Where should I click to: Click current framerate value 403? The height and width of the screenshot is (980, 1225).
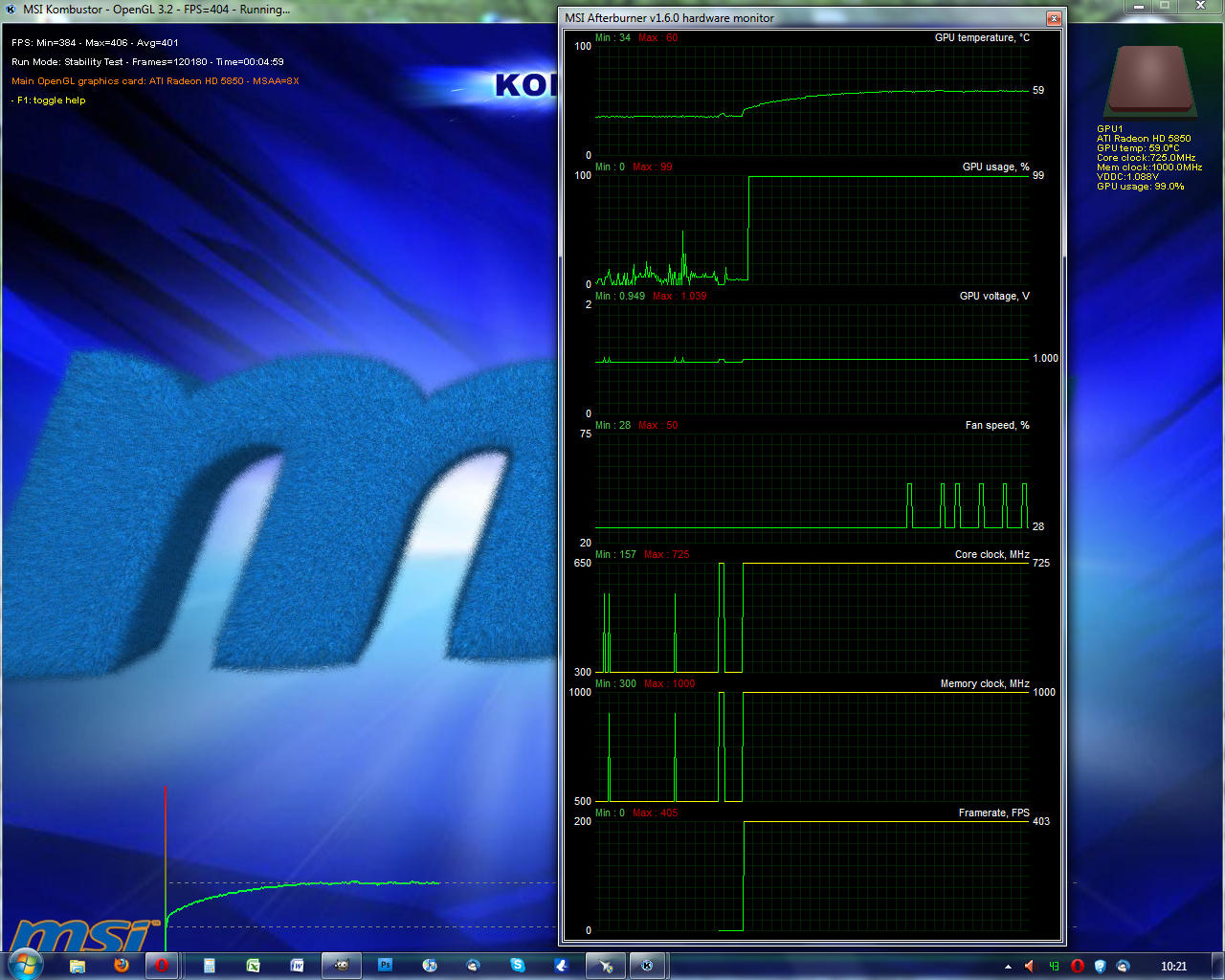(x=1041, y=821)
